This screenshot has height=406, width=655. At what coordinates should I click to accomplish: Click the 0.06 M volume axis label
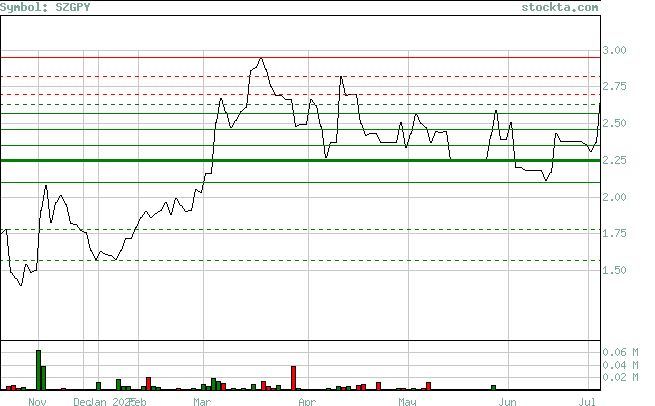[620, 353]
